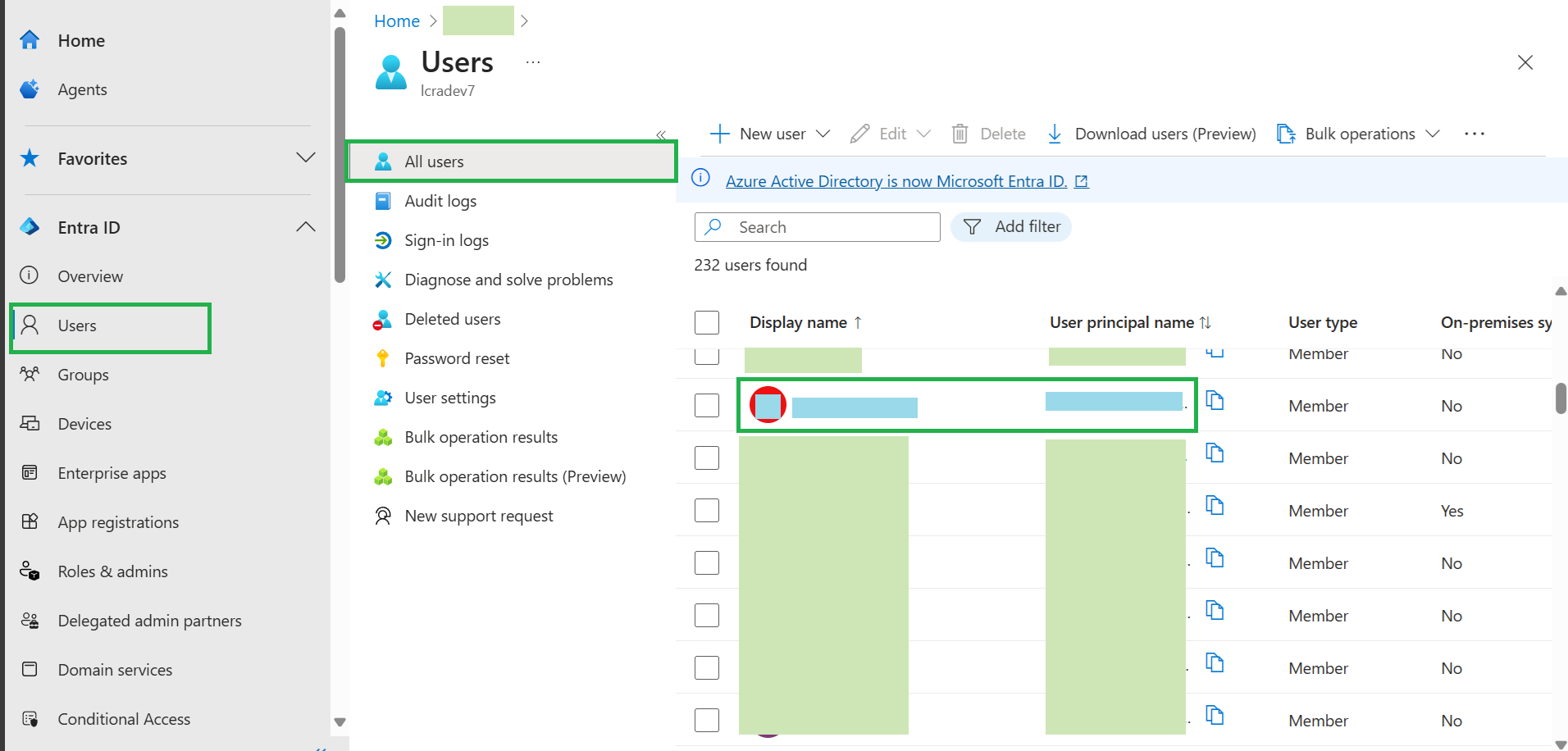This screenshot has width=1568, height=751.
Task: Click into the Search users field
Action: (x=817, y=227)
